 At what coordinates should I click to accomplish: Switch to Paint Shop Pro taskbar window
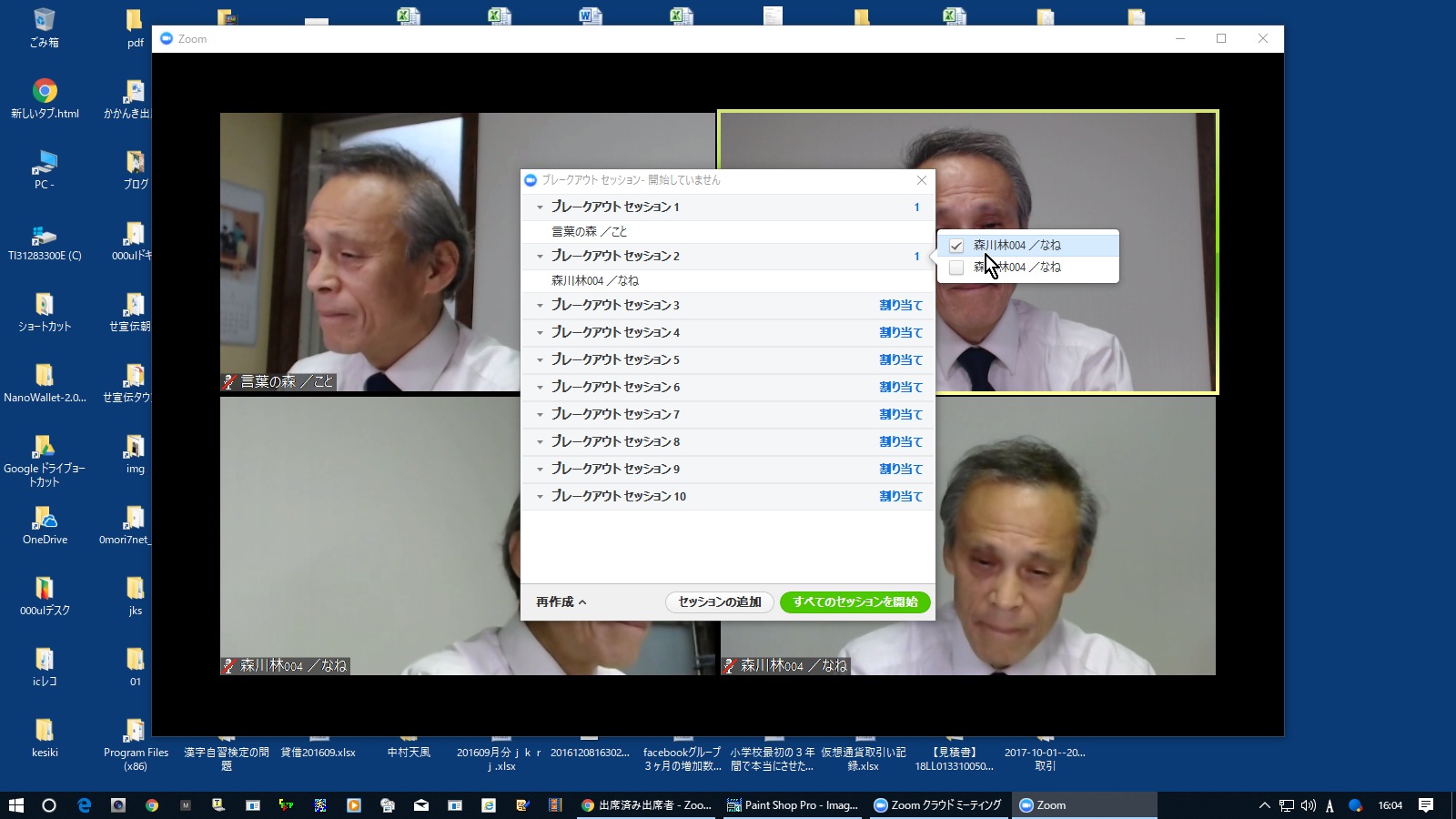coord(793,805)
